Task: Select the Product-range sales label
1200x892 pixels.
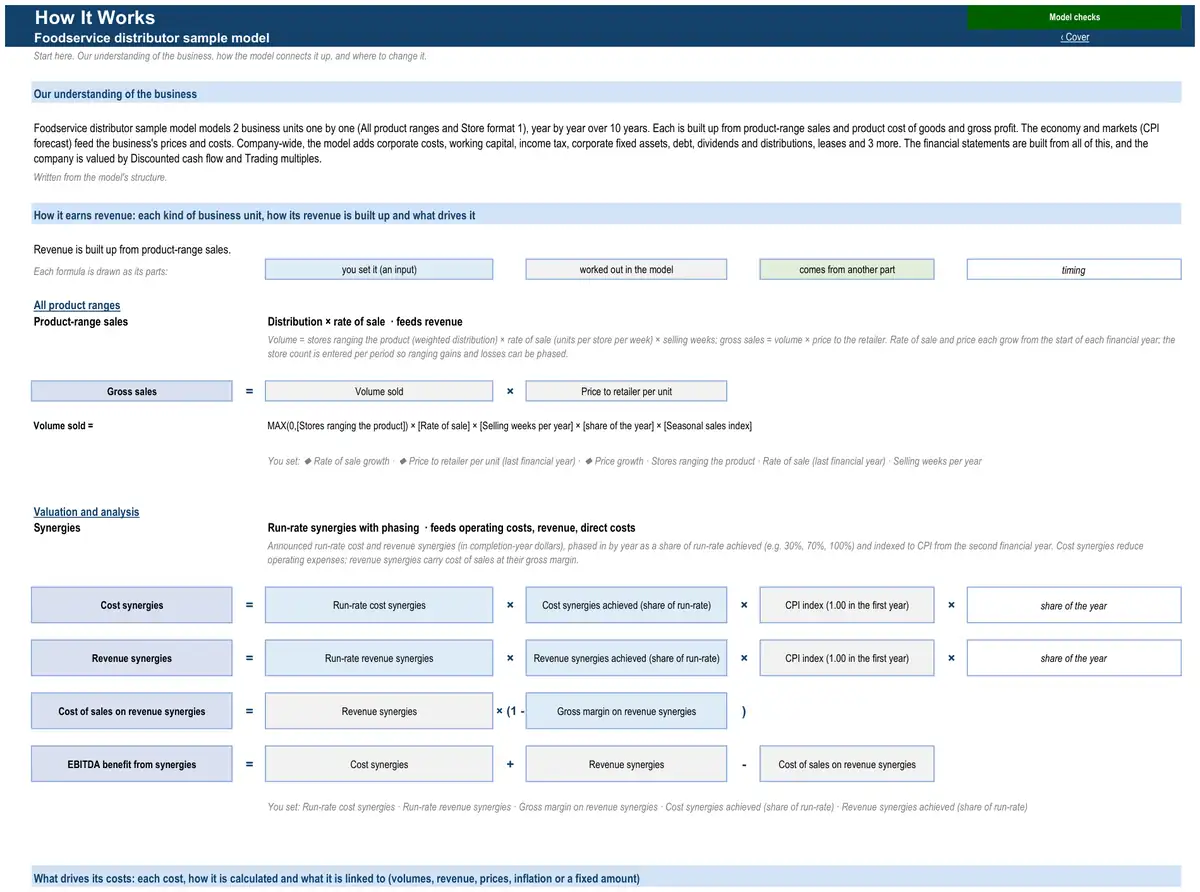Action: point(81,322)
